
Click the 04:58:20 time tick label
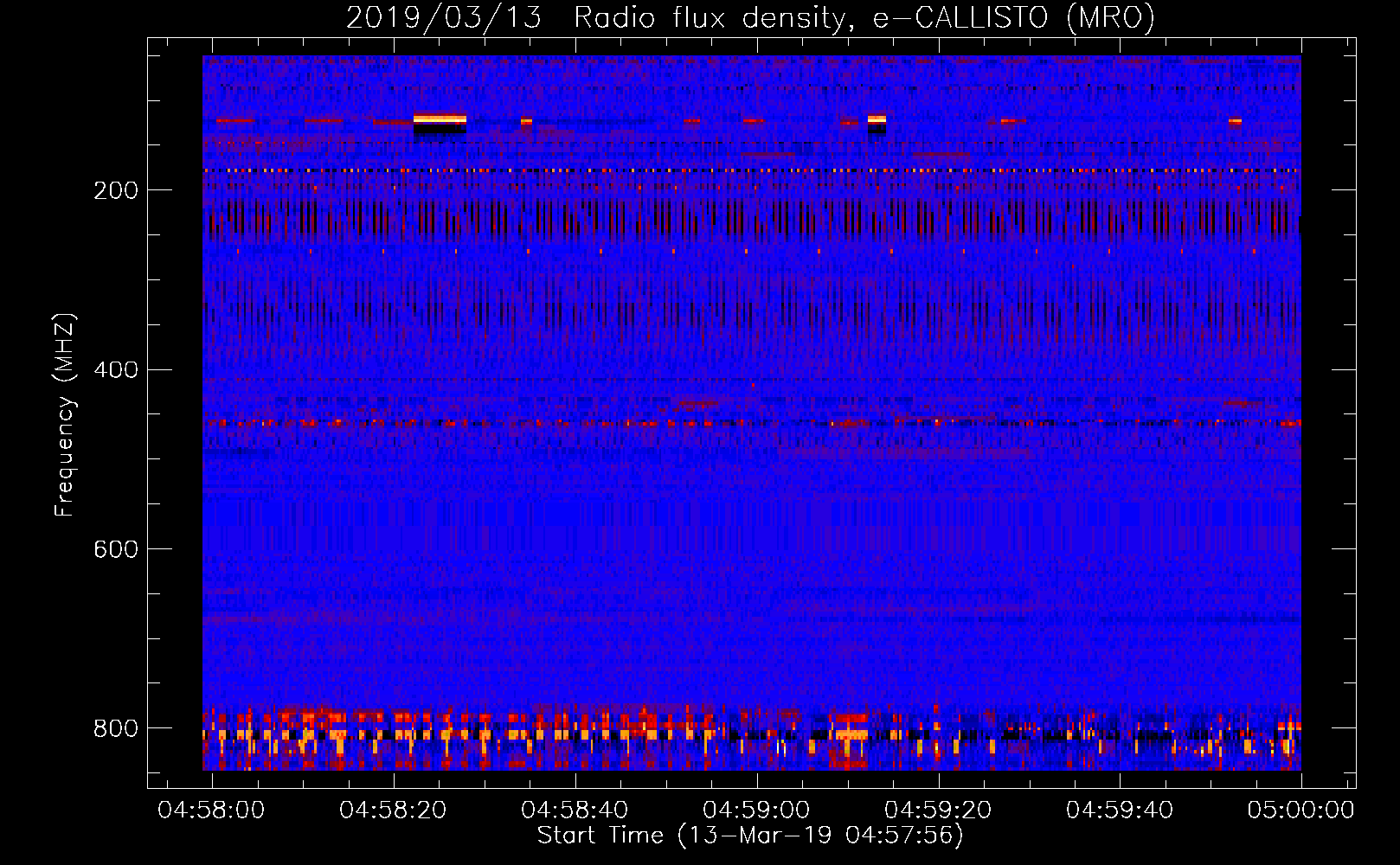(x=393, y=811)
